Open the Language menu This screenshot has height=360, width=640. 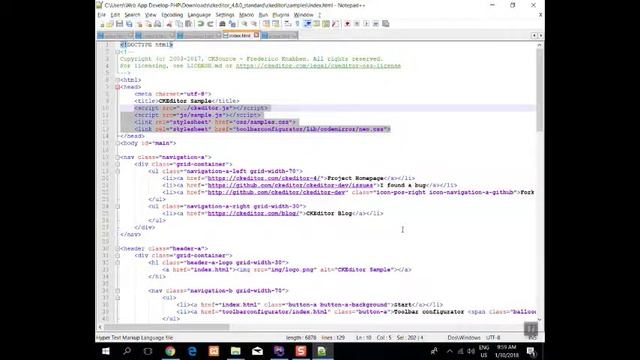pos(199,15)
